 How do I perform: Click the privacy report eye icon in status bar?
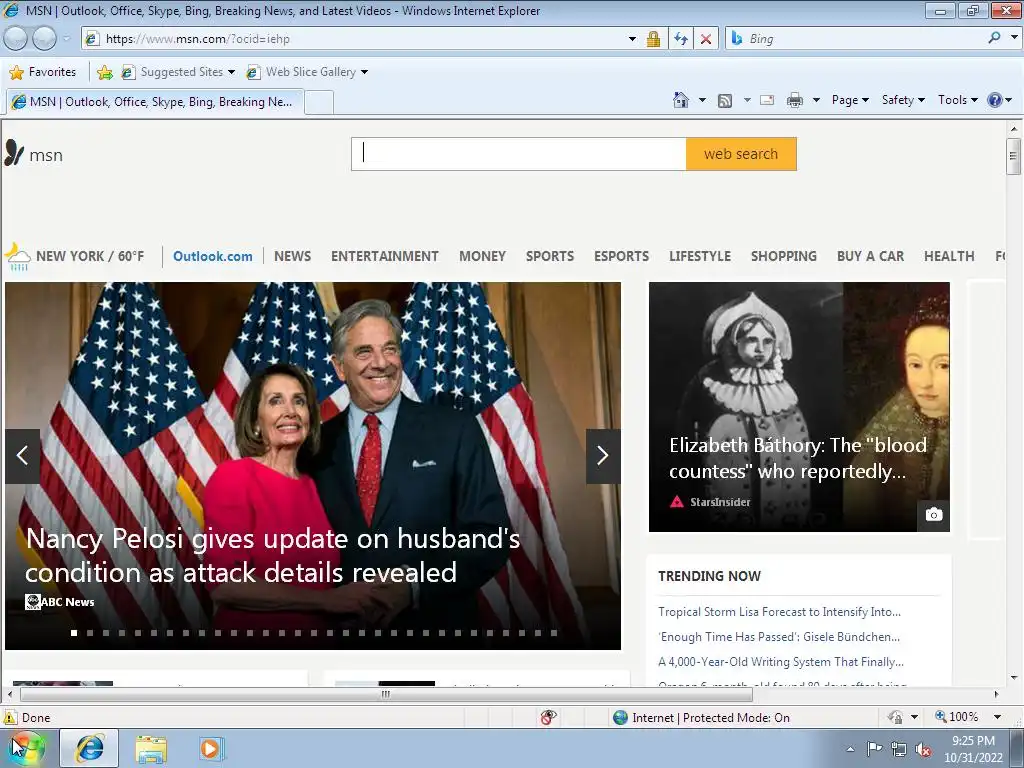tap(549, 717)
